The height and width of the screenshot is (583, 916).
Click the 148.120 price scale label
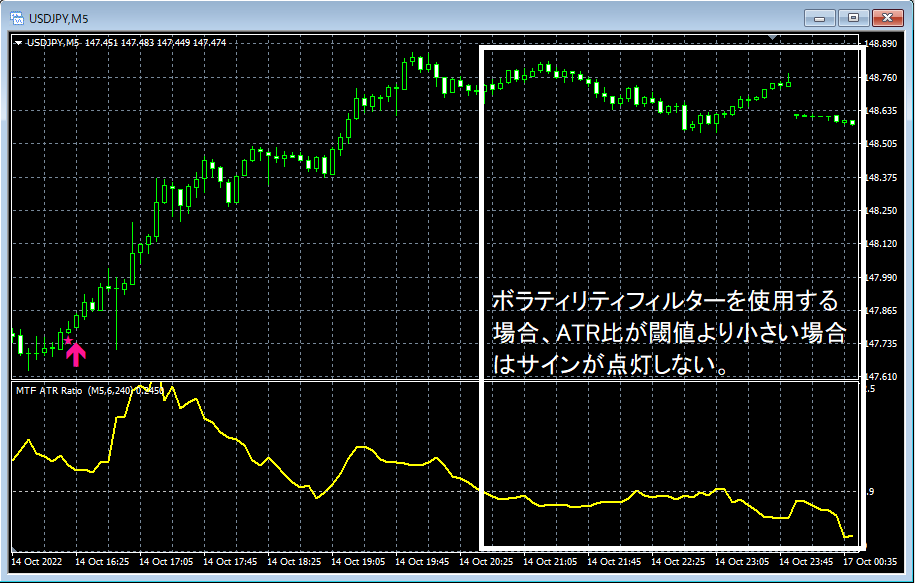tap(880, 244)
